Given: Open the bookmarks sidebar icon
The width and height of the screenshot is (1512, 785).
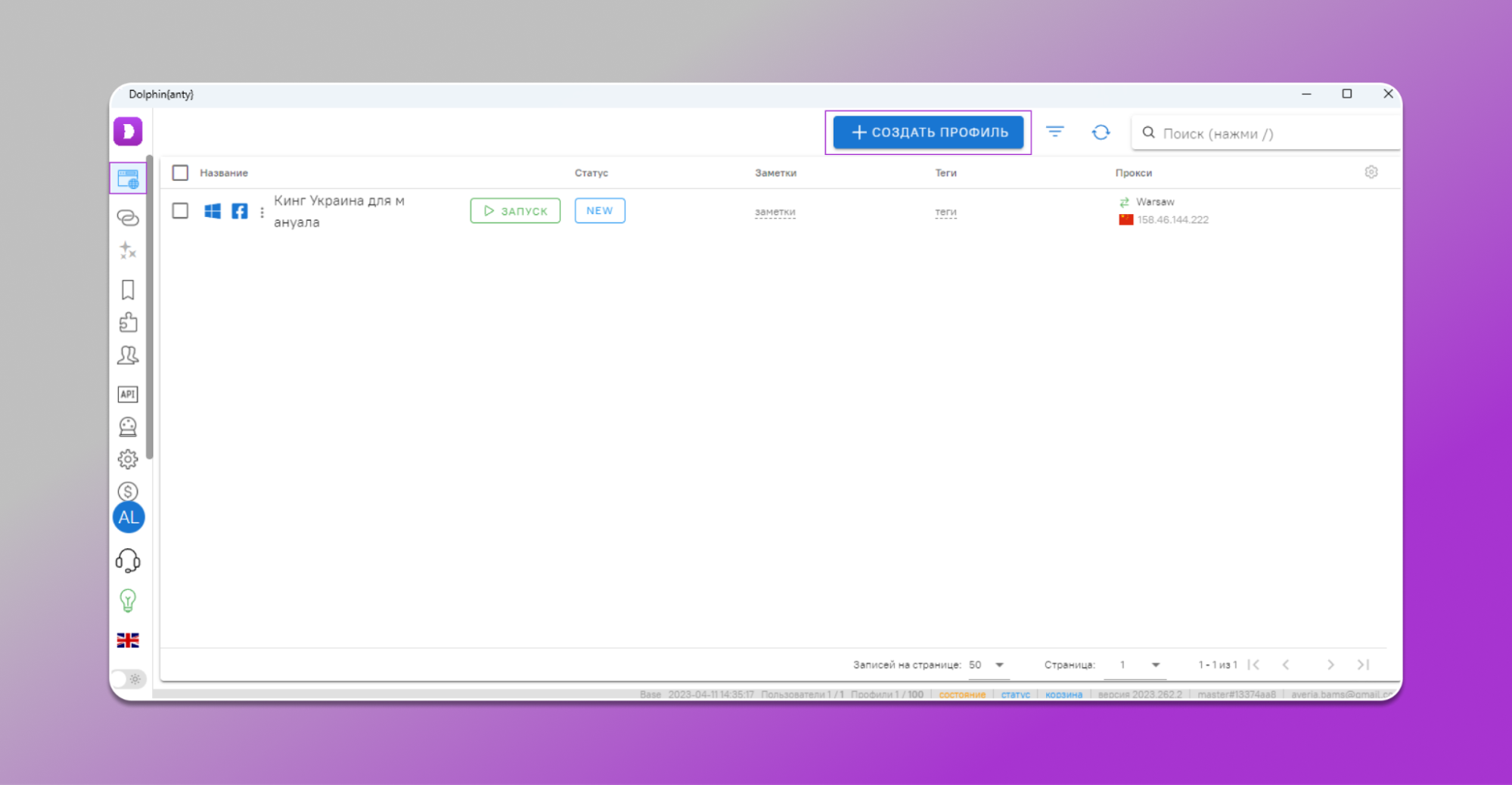Looking at the screenshot, I should [128, 290].
